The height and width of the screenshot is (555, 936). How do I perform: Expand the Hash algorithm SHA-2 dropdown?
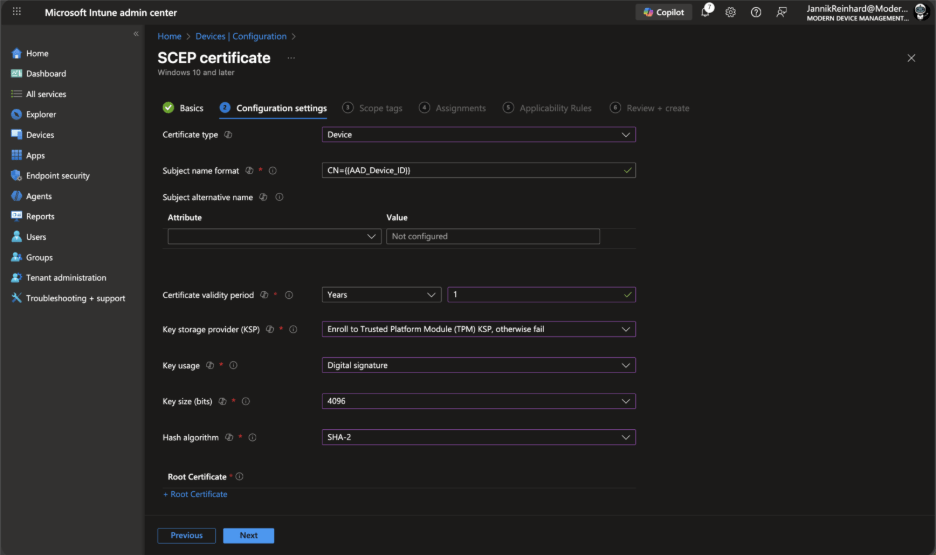[479, 437]
